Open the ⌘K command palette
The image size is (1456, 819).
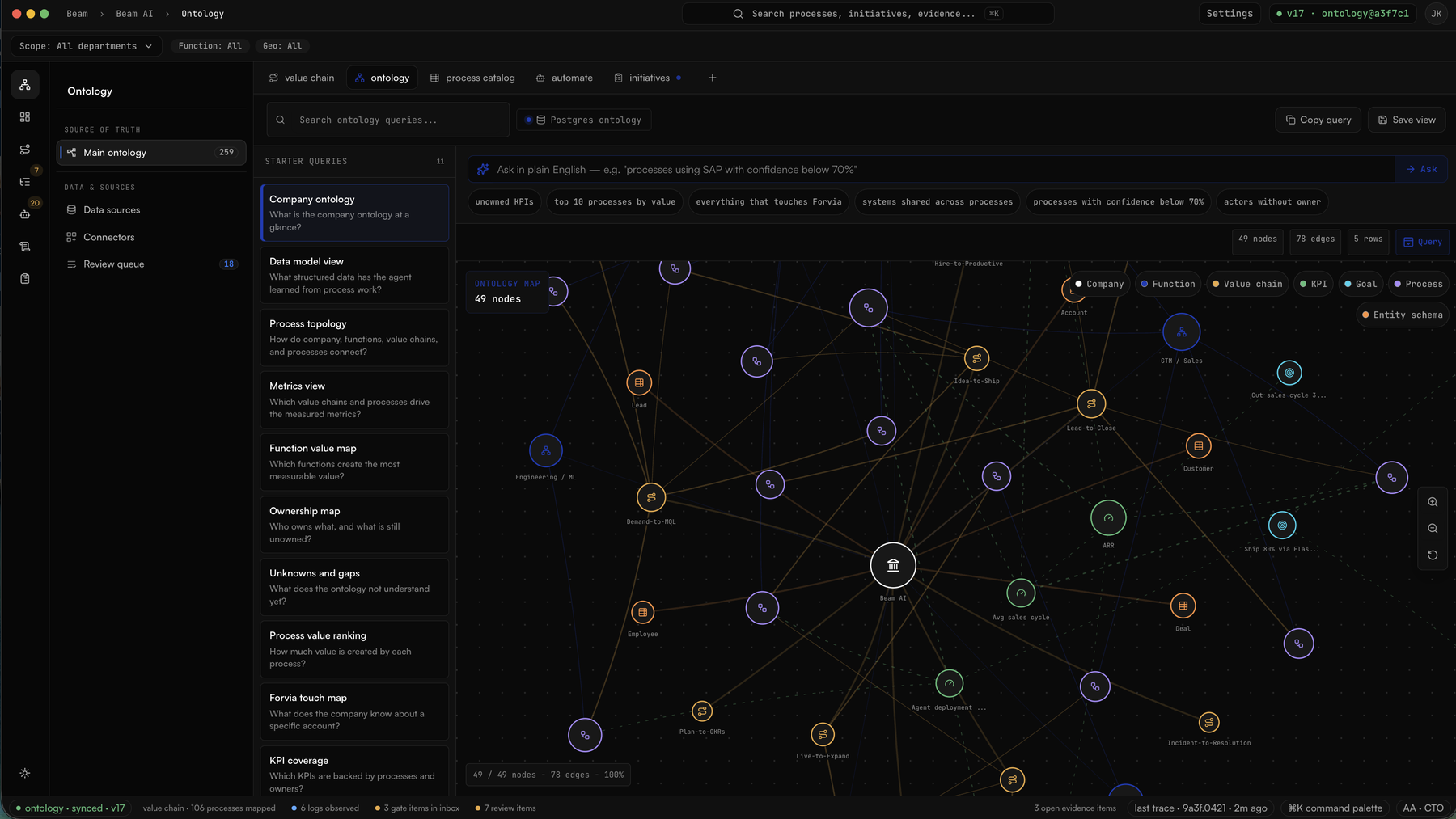click(1335, 808)
